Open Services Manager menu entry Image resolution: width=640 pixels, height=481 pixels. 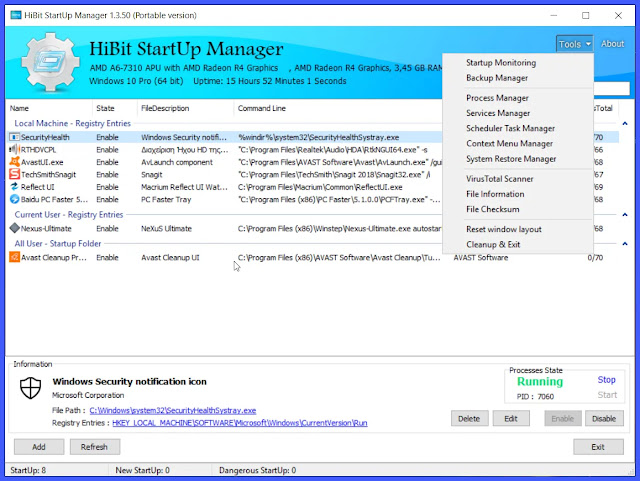pos(498,113)
